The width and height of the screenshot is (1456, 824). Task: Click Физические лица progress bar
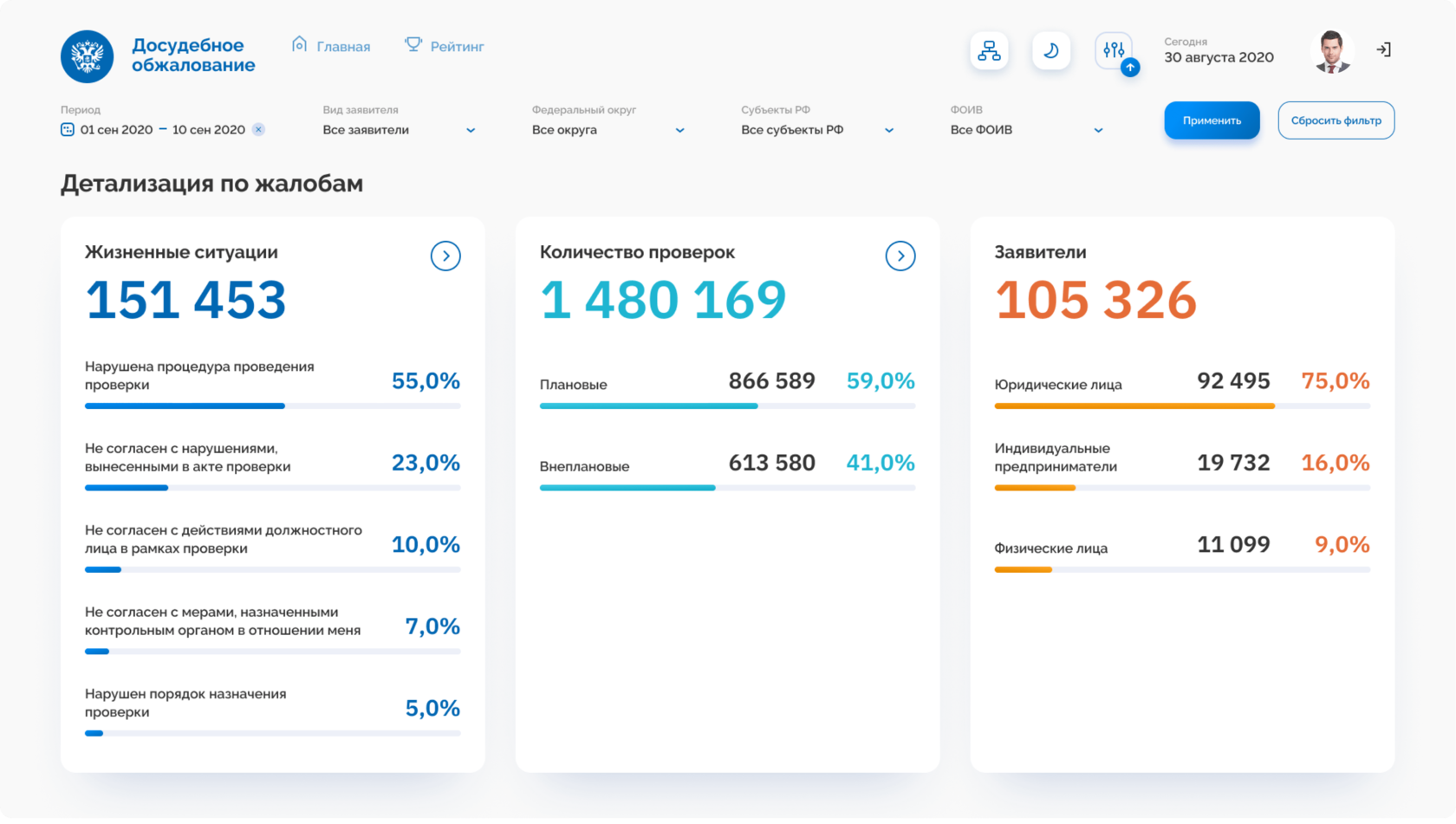point(1182,570)
